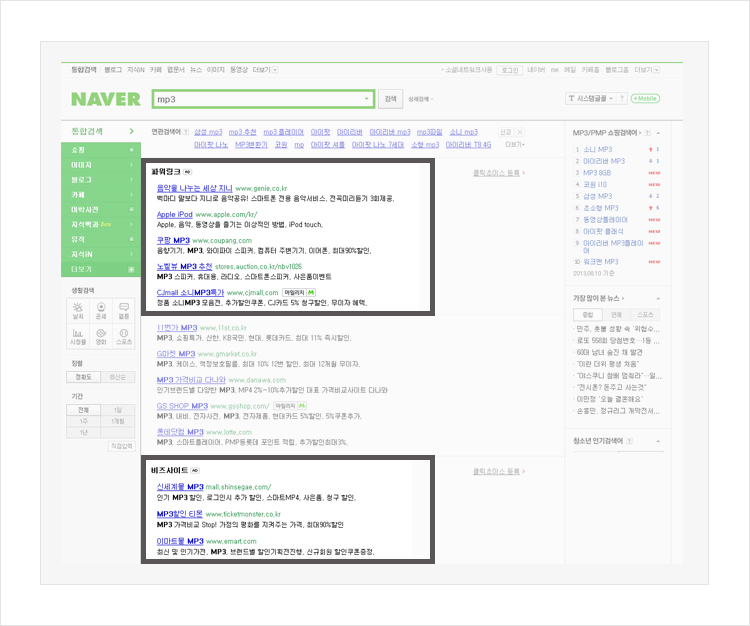The width and height of the screenshot is (750, 626).
Task: Set period filter to 1일
Action: (x=118, y=410)
